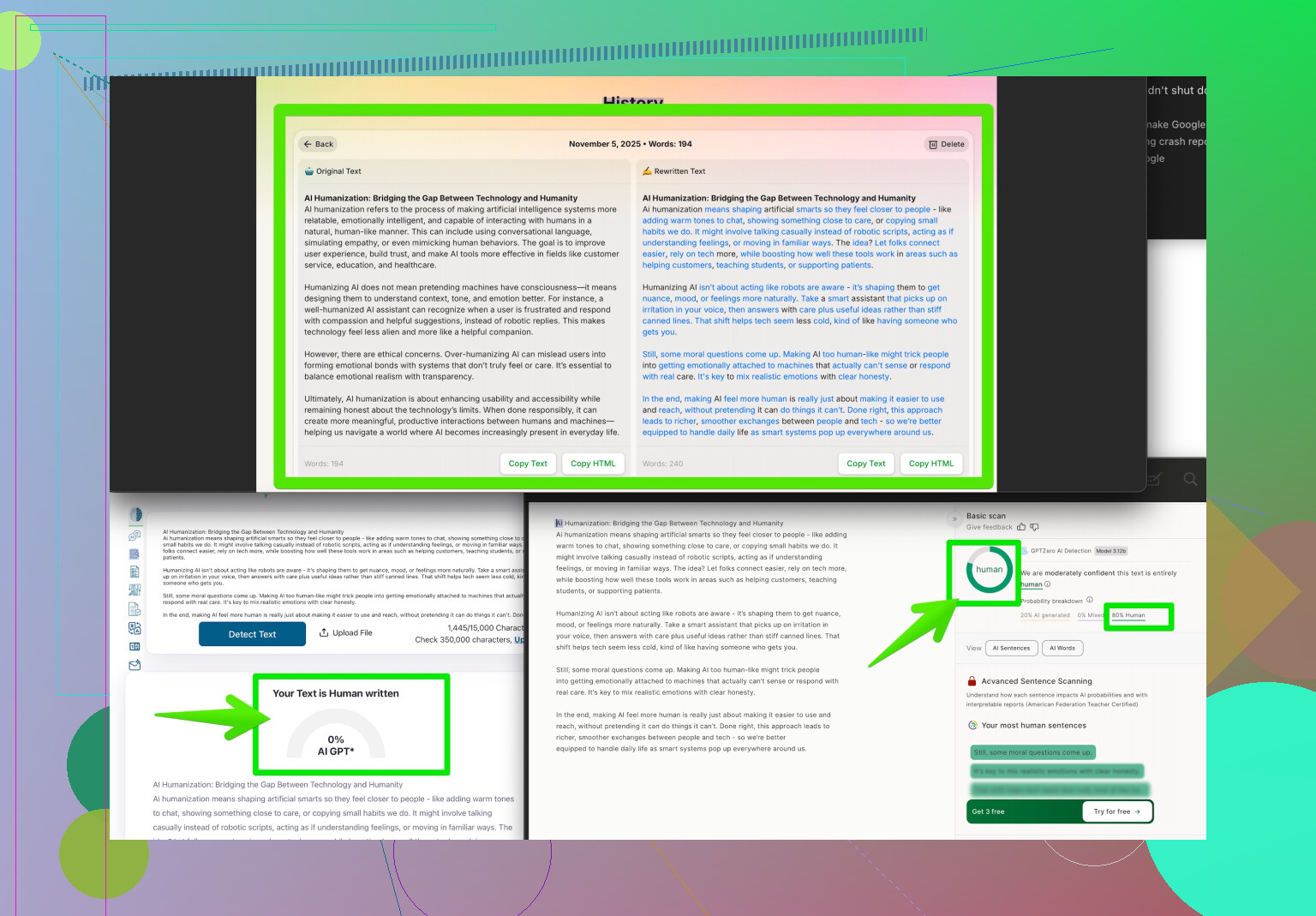Click Try for free button

coord(1116,811)
